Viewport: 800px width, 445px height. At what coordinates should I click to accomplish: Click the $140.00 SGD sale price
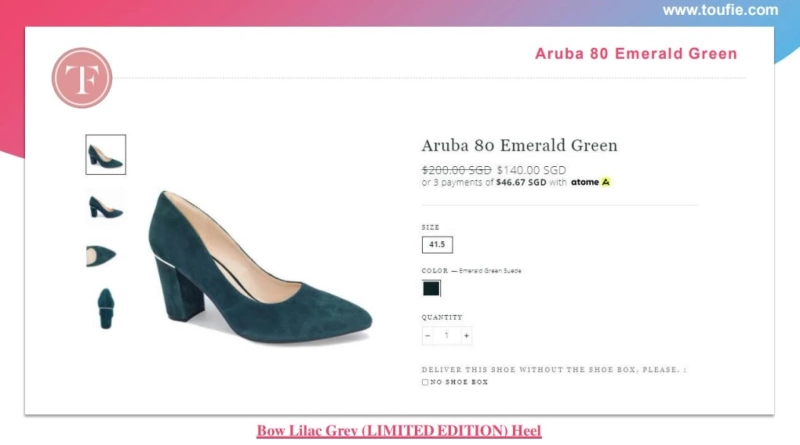pos(532,170)
